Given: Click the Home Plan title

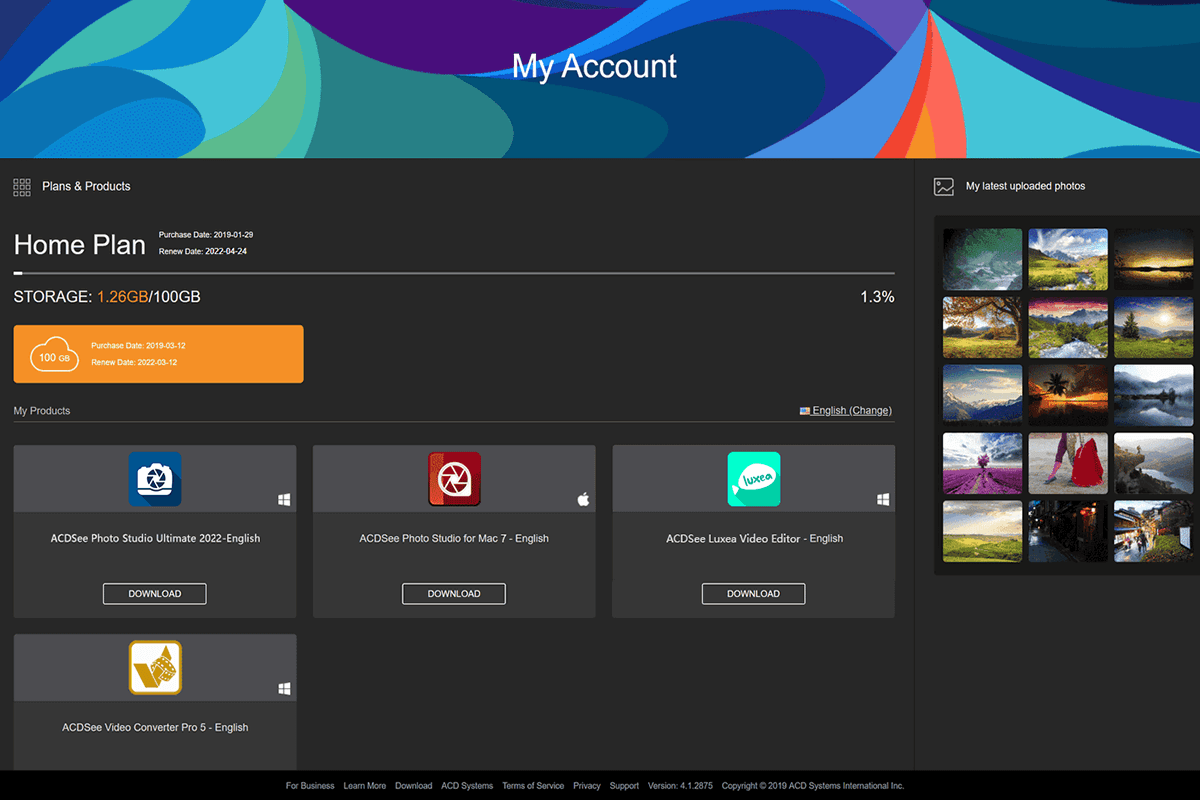Looking at the screenshot, I should (80, 245).
